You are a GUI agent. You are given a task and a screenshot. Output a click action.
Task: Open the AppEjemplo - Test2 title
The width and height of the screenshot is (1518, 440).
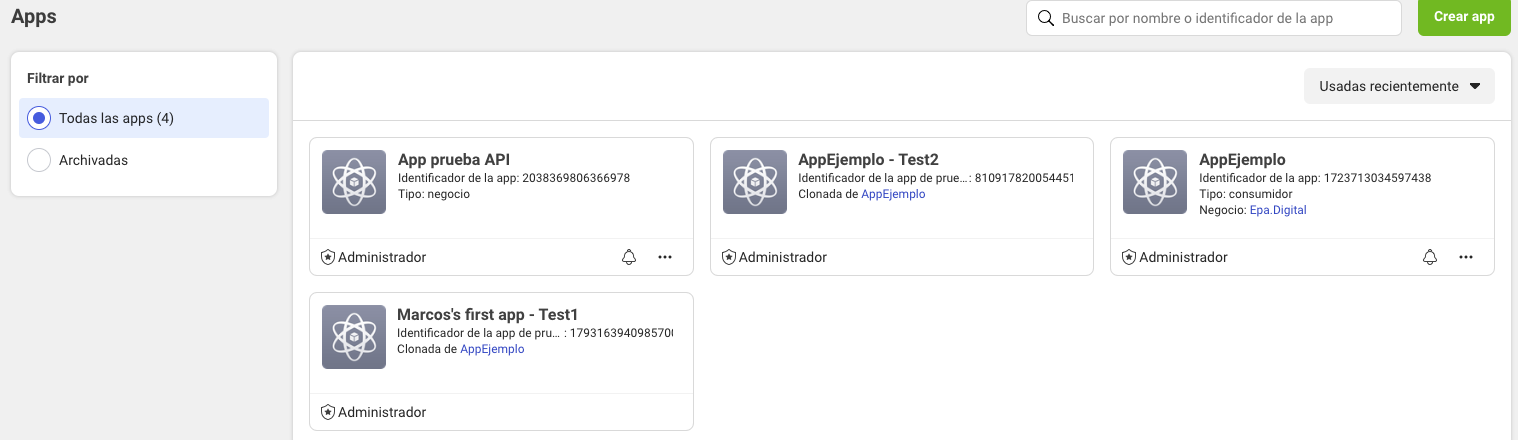pos(868,160)
